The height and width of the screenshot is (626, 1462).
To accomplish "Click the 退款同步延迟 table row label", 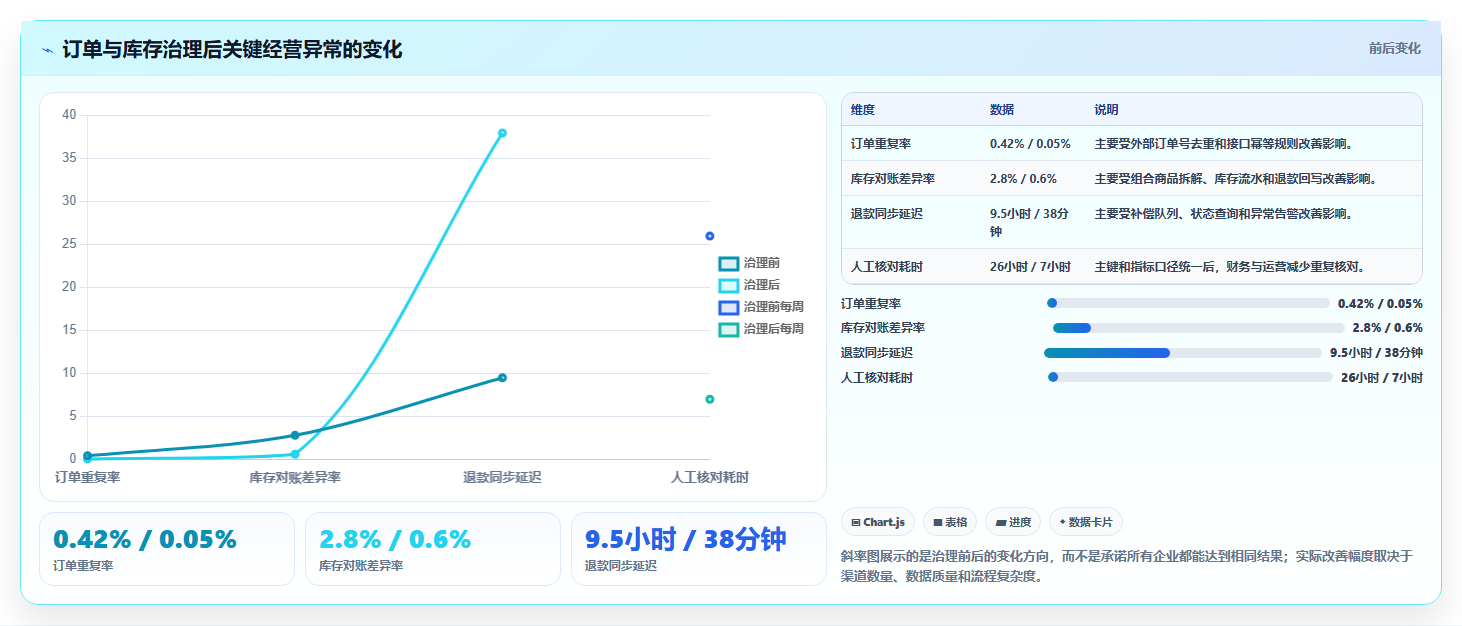I will point(887,214).
